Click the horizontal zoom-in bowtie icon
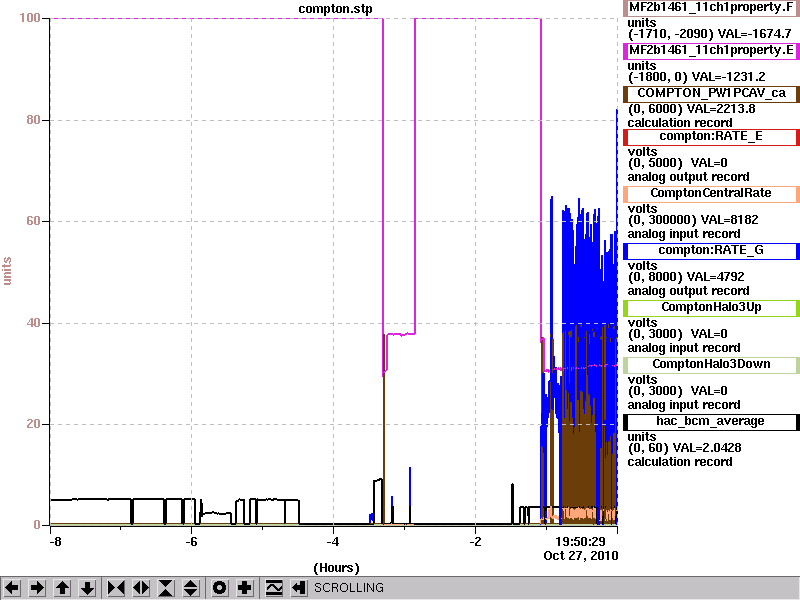The width and height of the screenshot is (800, 600). click(116, 588)
